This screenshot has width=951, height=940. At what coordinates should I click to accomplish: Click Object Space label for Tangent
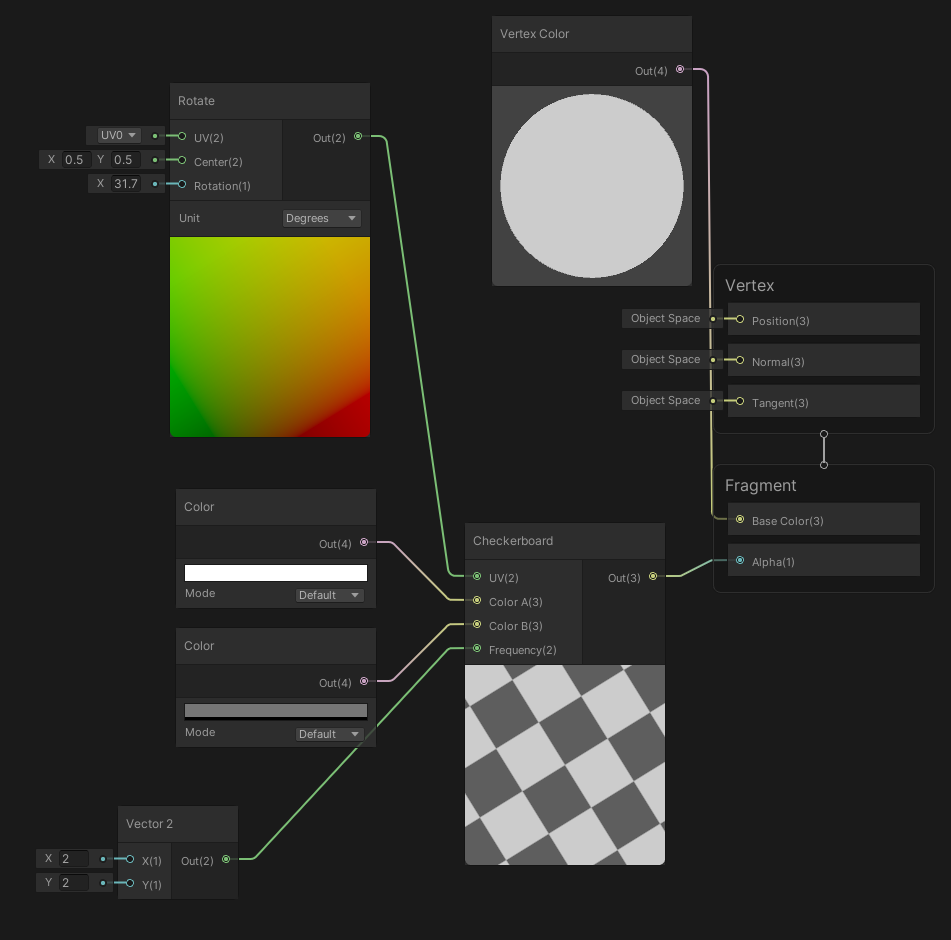coord(665,400)
